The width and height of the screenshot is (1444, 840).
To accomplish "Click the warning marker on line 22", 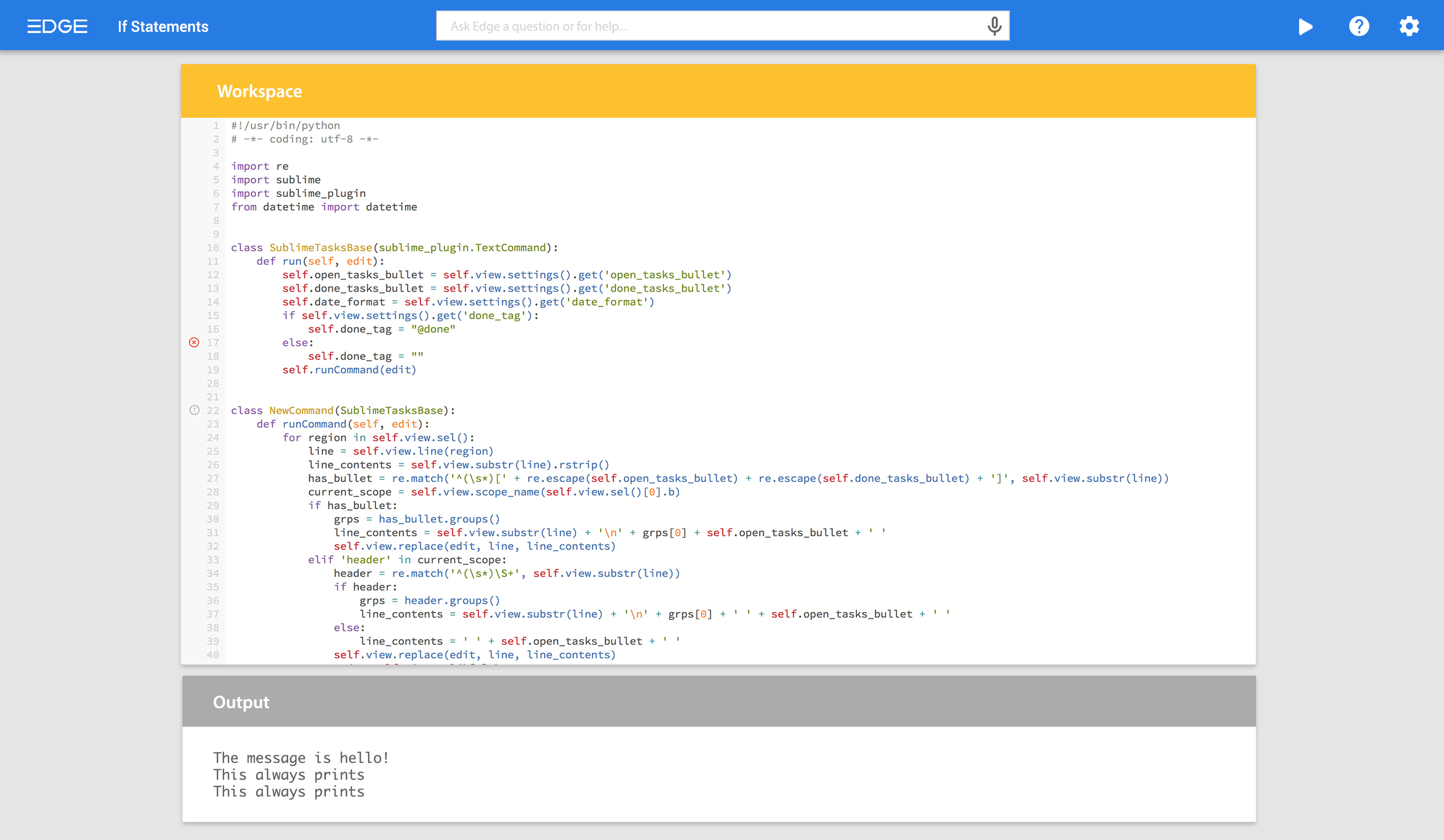I will pos(194,410).
